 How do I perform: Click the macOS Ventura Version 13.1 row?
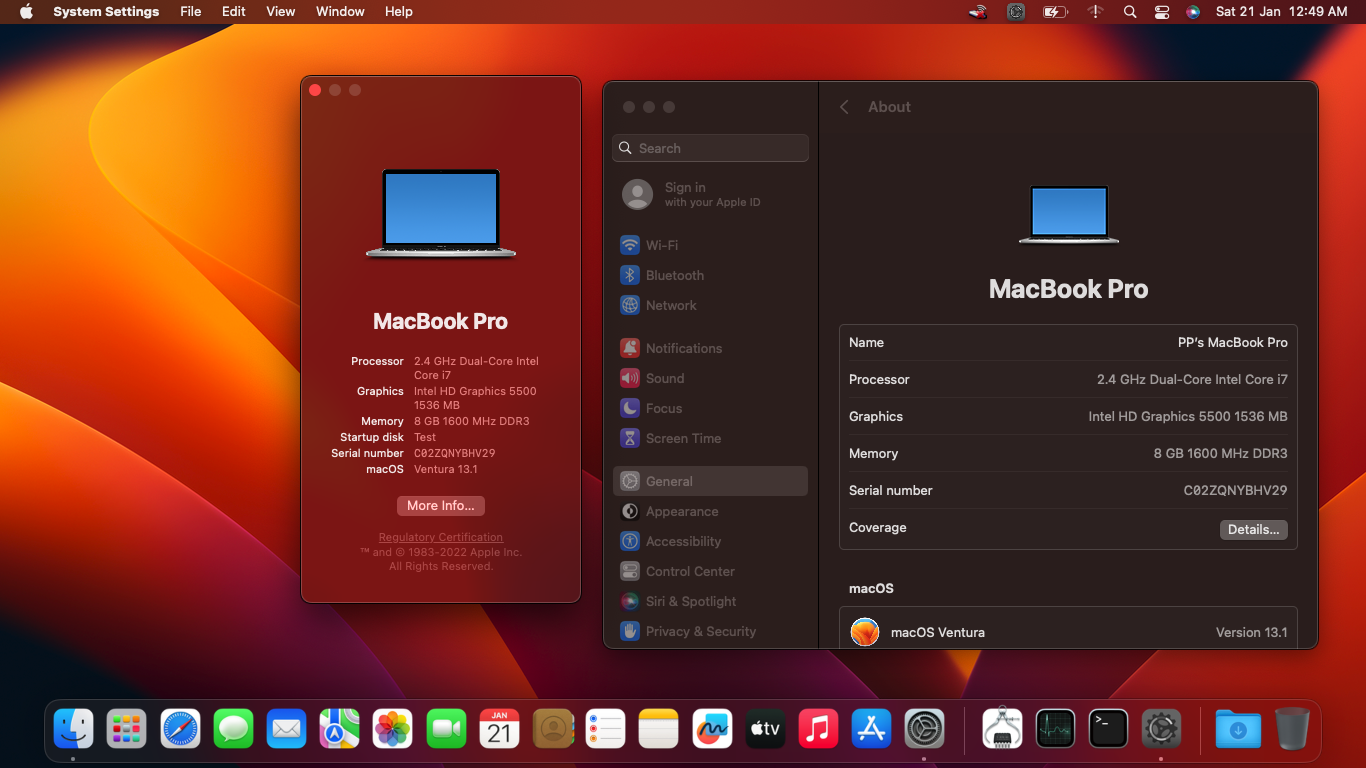(1068, 632)
